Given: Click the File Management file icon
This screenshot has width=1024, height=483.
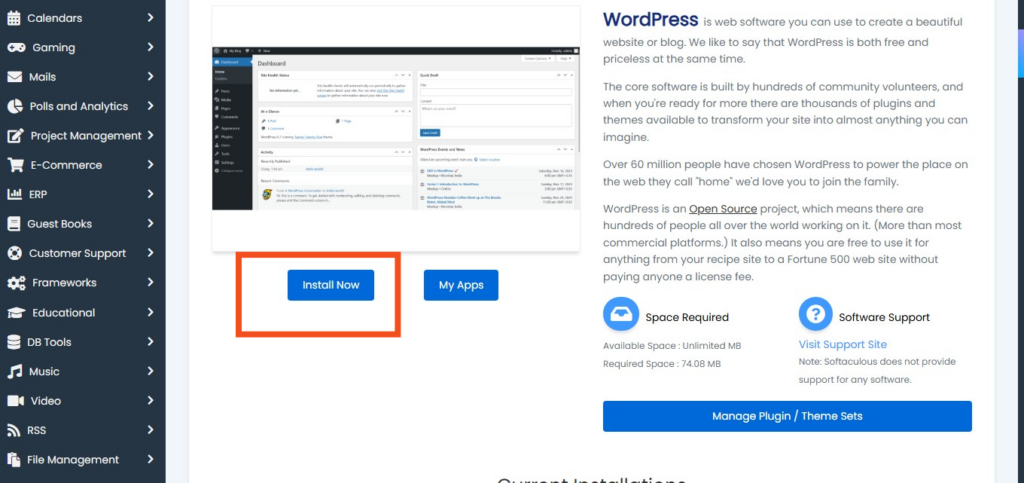Looking at the screenshot, I should point(13,460).
